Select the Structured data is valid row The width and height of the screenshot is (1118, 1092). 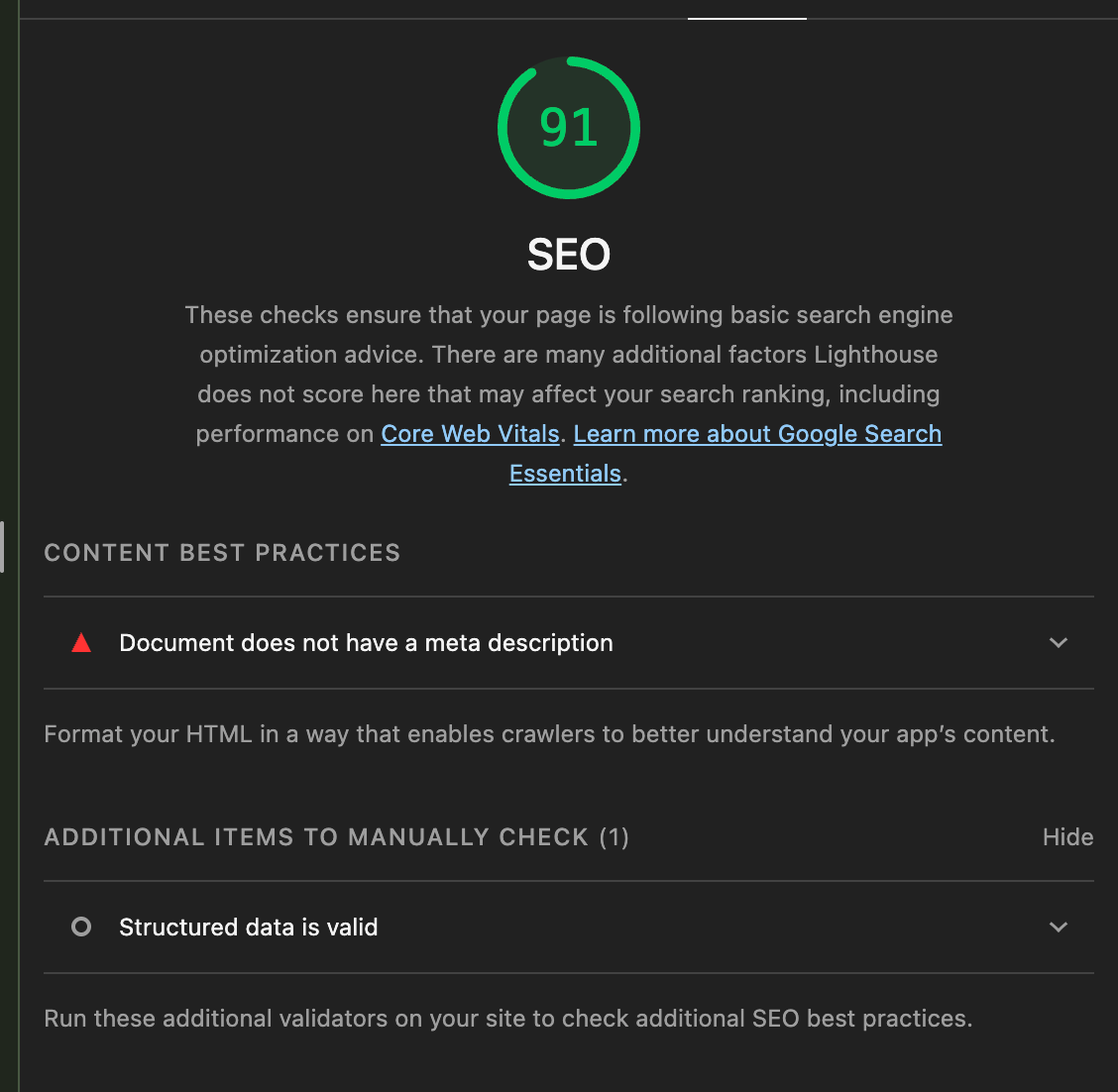click(x=248, y=927)
